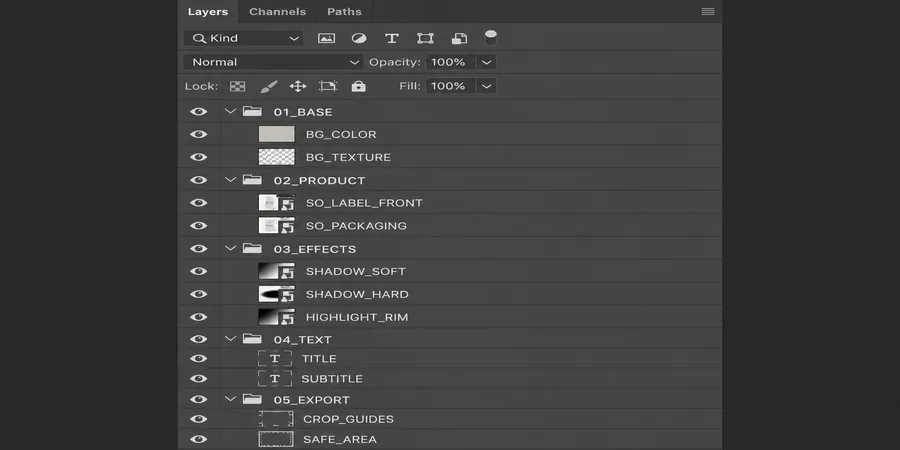This screenshot has height=450, width=900.
Task: Click the TITLE type layer icon
Action: click(275, 359)
